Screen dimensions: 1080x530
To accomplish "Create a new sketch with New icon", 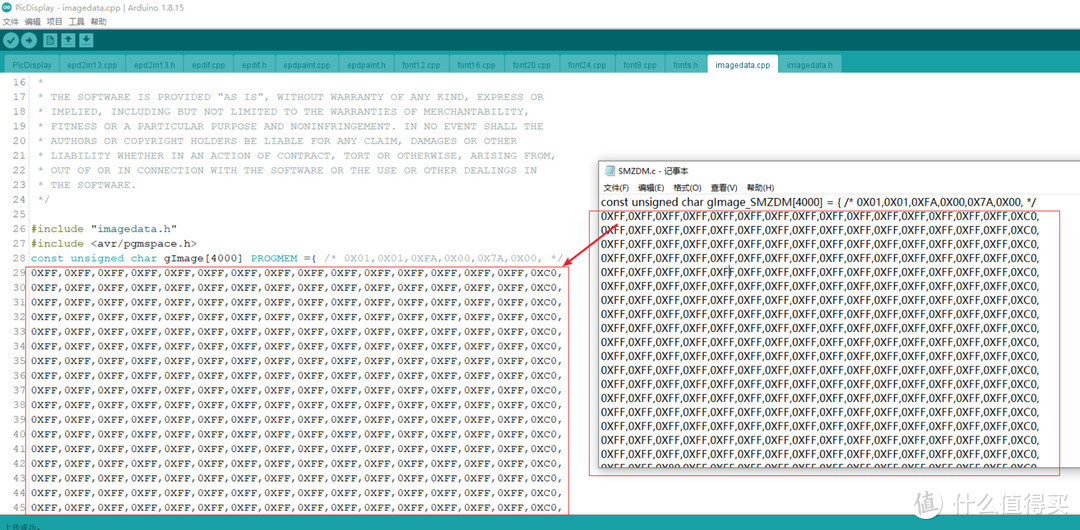I will (x=50, y=40).
